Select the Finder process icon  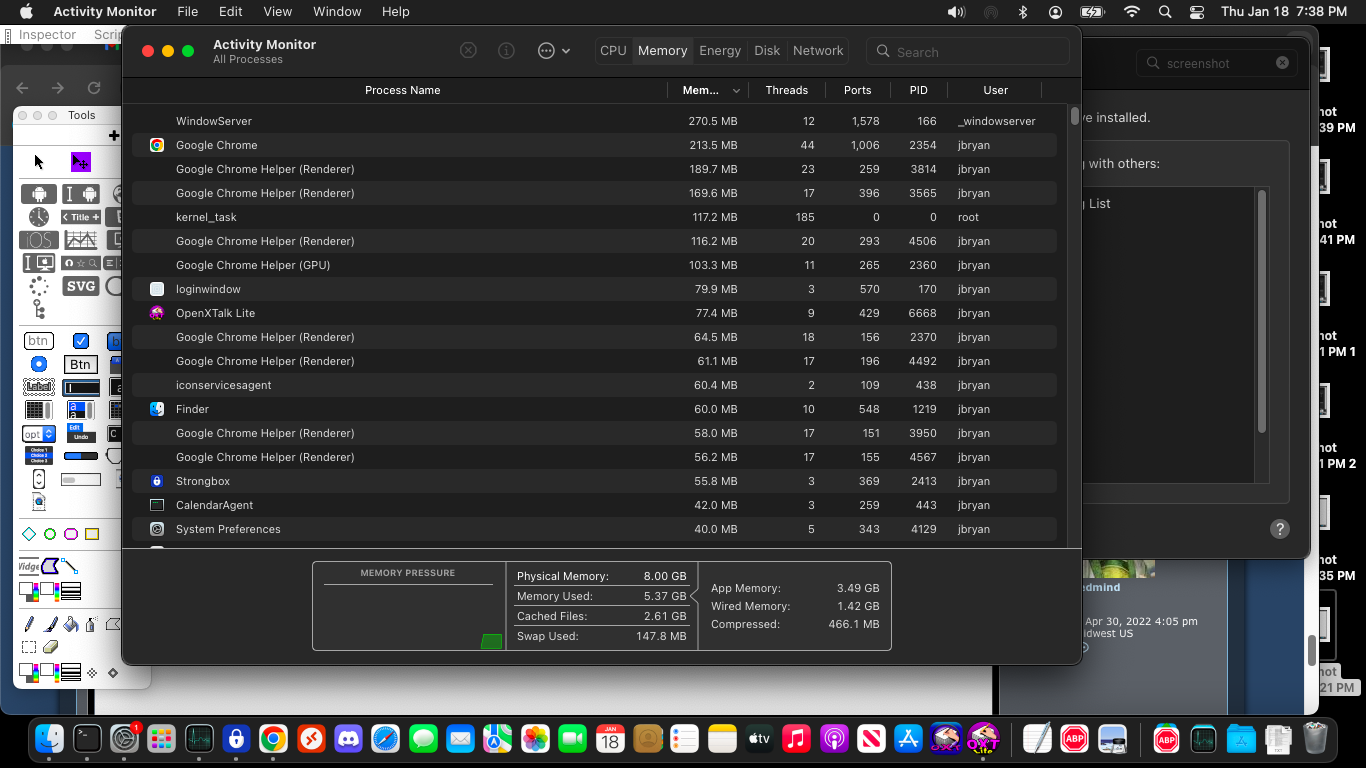pos(157,409)
